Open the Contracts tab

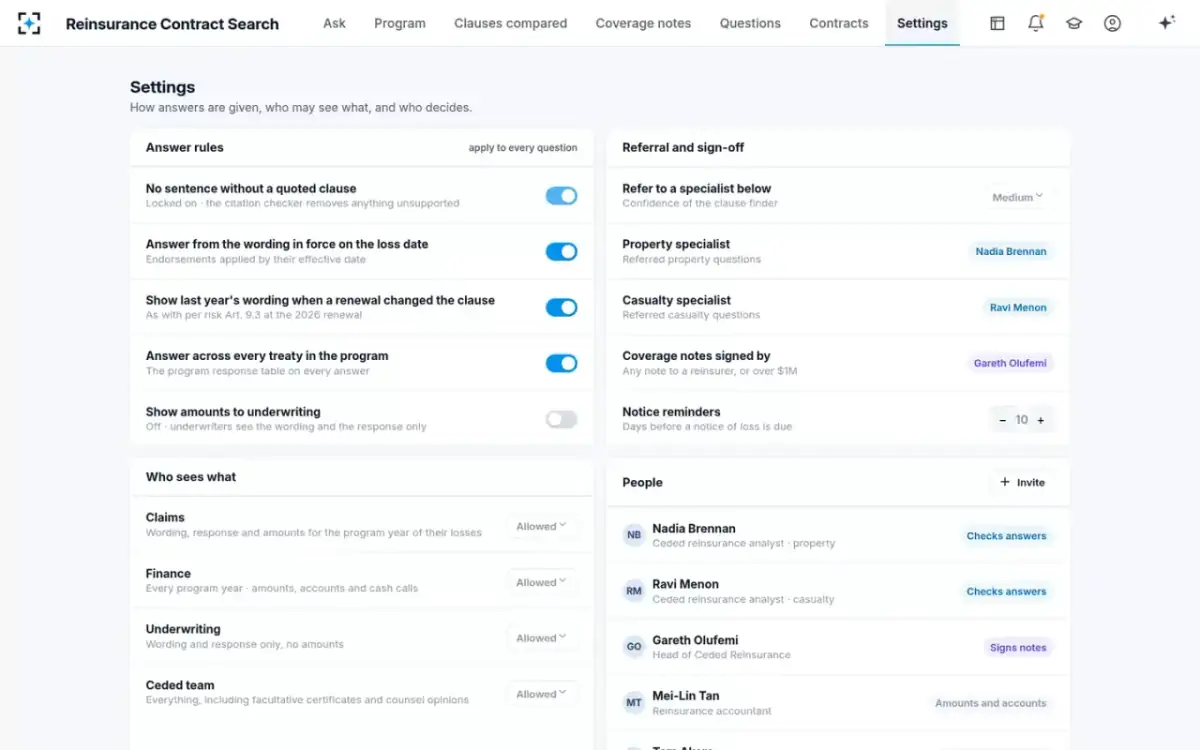[839, 23]
